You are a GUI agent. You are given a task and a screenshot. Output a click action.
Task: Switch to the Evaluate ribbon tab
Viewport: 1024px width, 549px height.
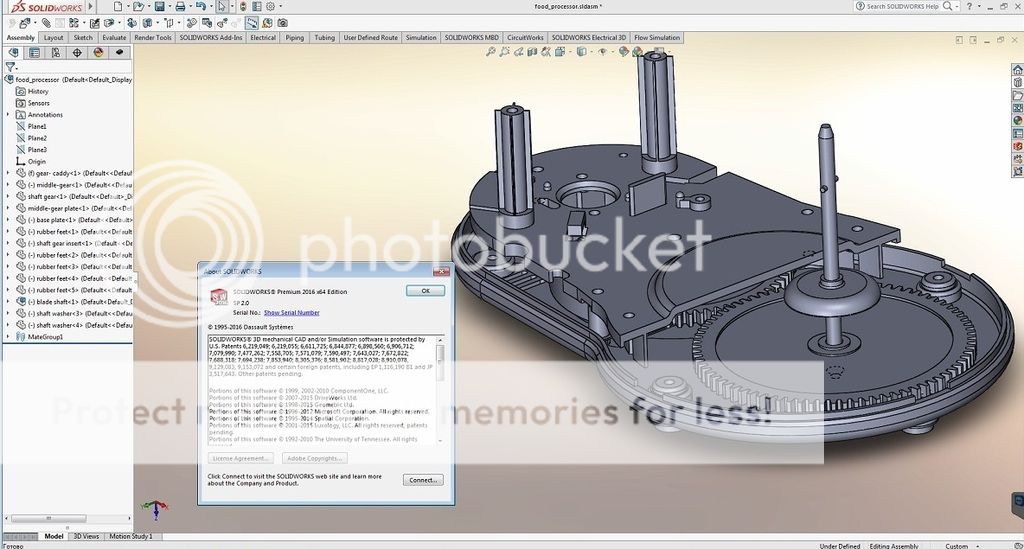[114, 38]
